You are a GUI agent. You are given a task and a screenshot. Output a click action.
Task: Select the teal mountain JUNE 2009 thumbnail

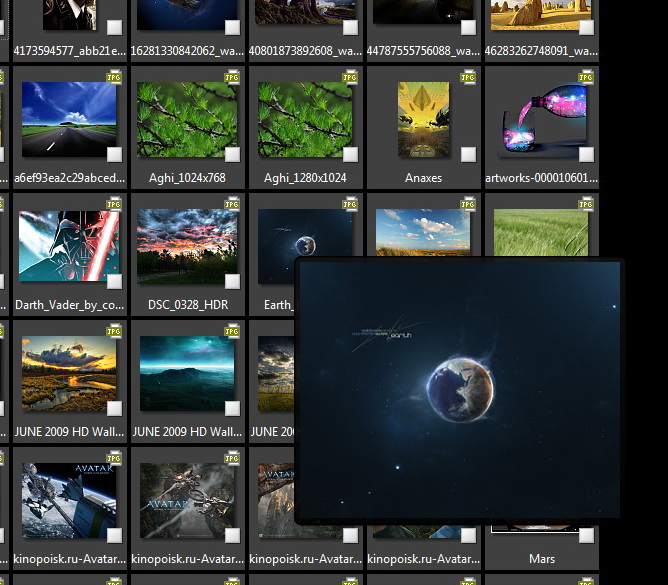coord(187,373)
